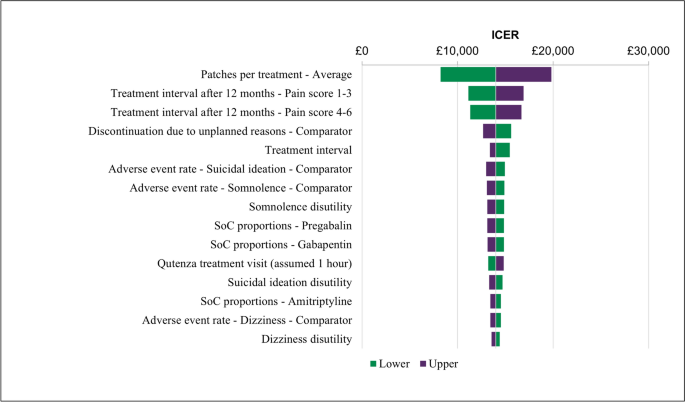The width and height of the screenshot is (685, 402).
Task: Select purple bar for Patches per treatment
Action: (x=523, y=74)
